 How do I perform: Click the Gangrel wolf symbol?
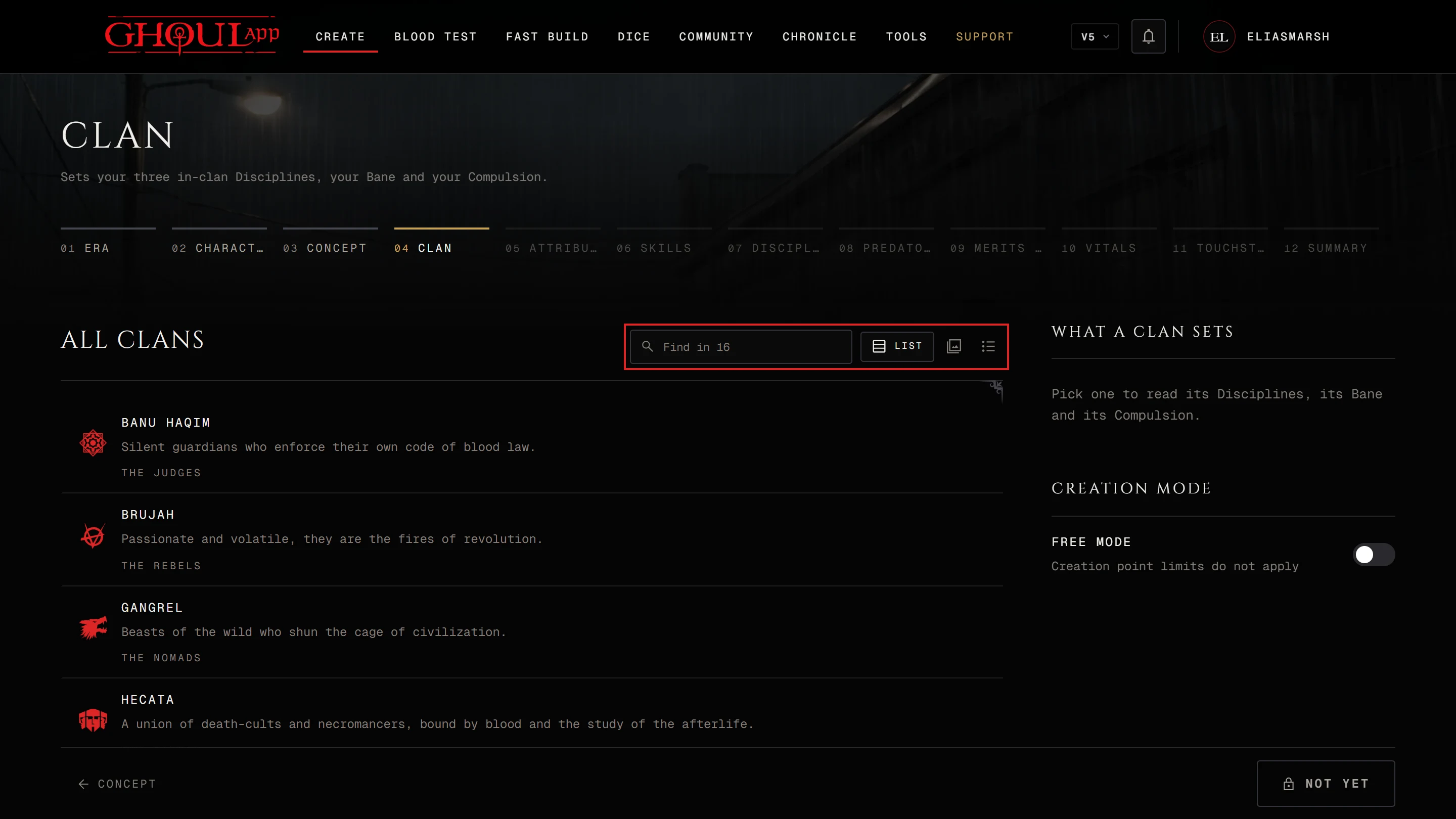[x=93, y=627]
